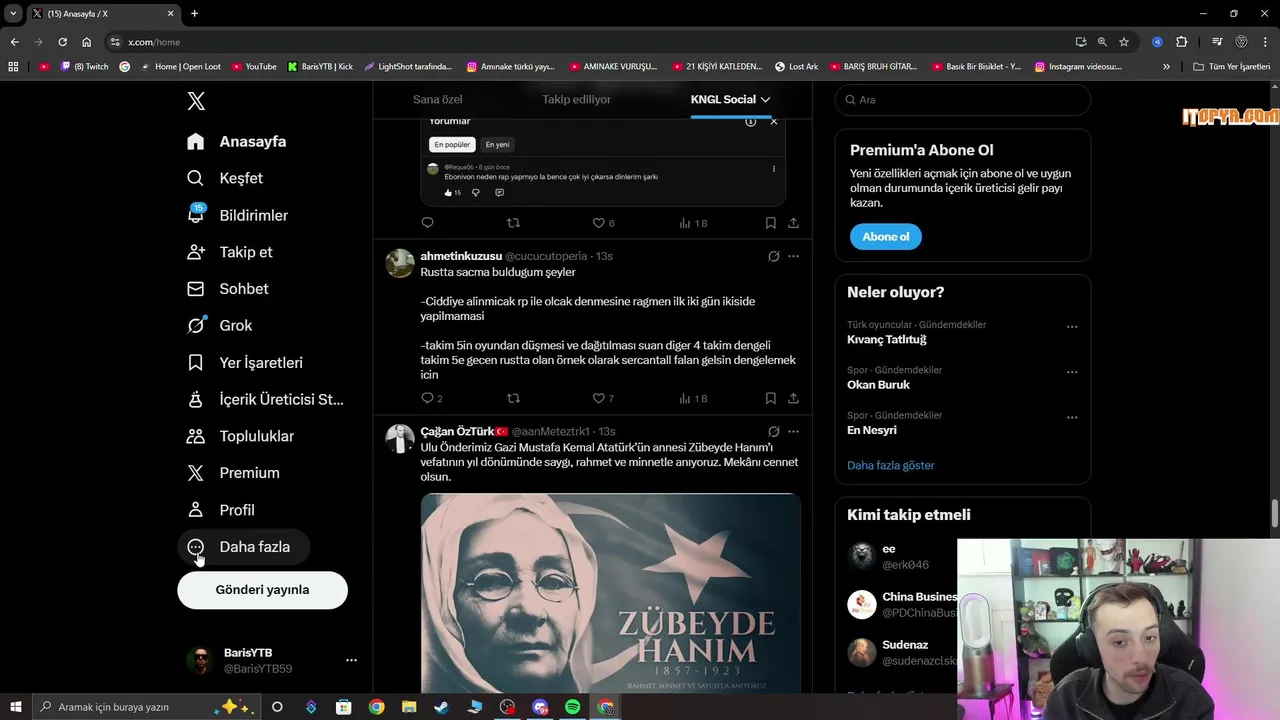Open more menu on ahmetinkuzusu's post
The image size is (1280, 720).
793,256
